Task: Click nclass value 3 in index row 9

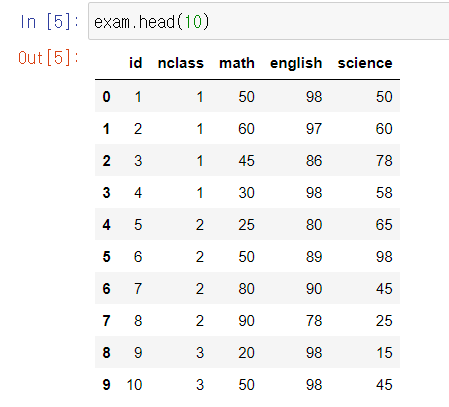Action: tap(200, 385)
